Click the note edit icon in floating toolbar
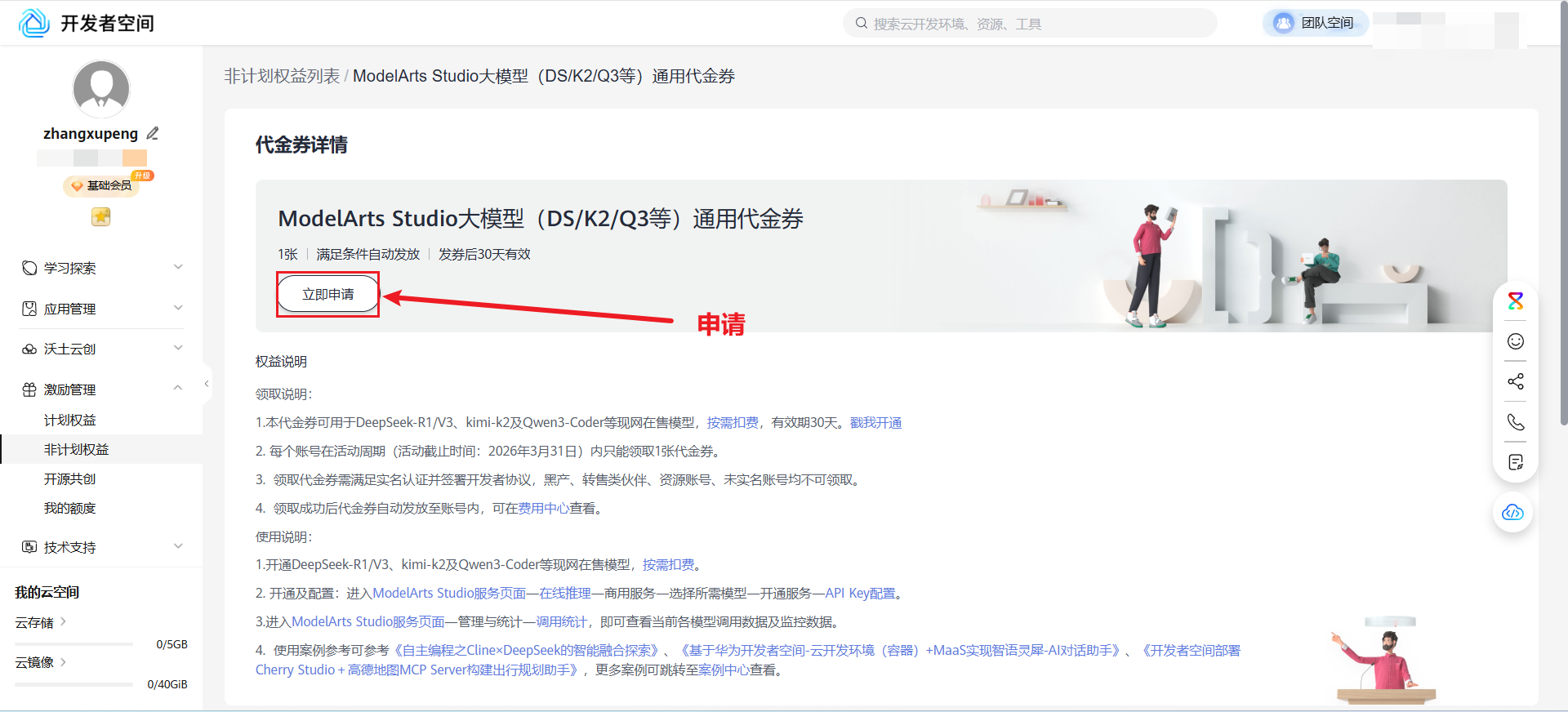The width and height of the screenshot is (1568, 712). [x=1516, y=462]
